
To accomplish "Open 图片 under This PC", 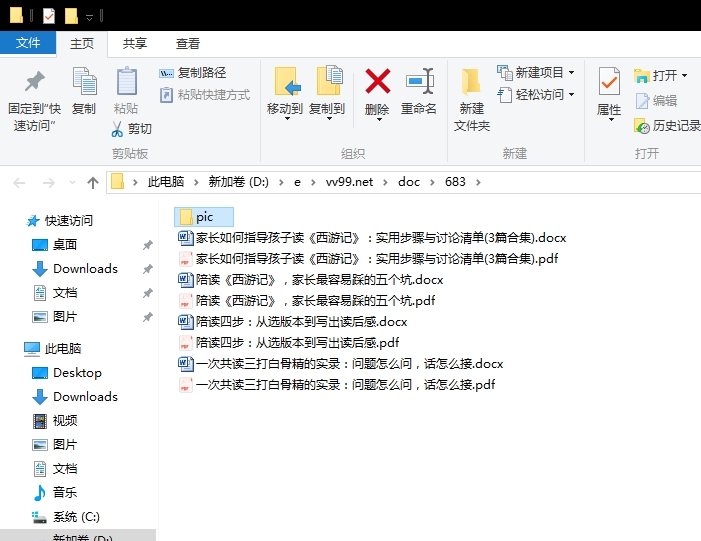I will [x=54, y=445].
